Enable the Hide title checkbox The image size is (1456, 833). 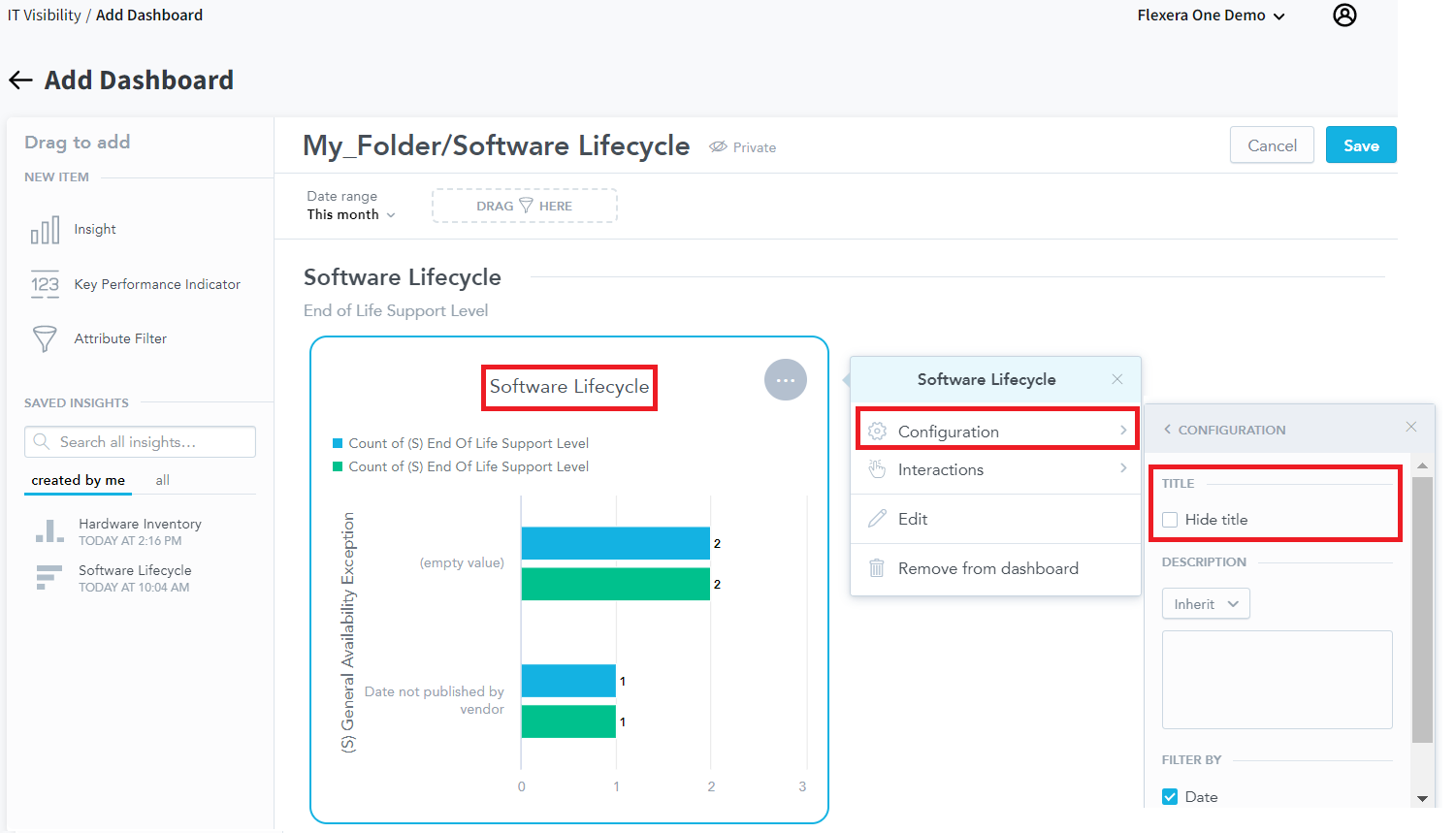coord(1170,520)
